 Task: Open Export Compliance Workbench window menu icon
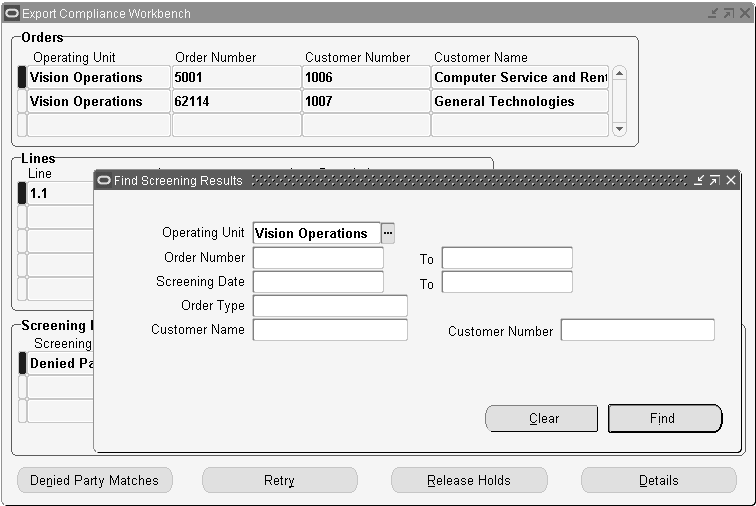coord(12,13)
